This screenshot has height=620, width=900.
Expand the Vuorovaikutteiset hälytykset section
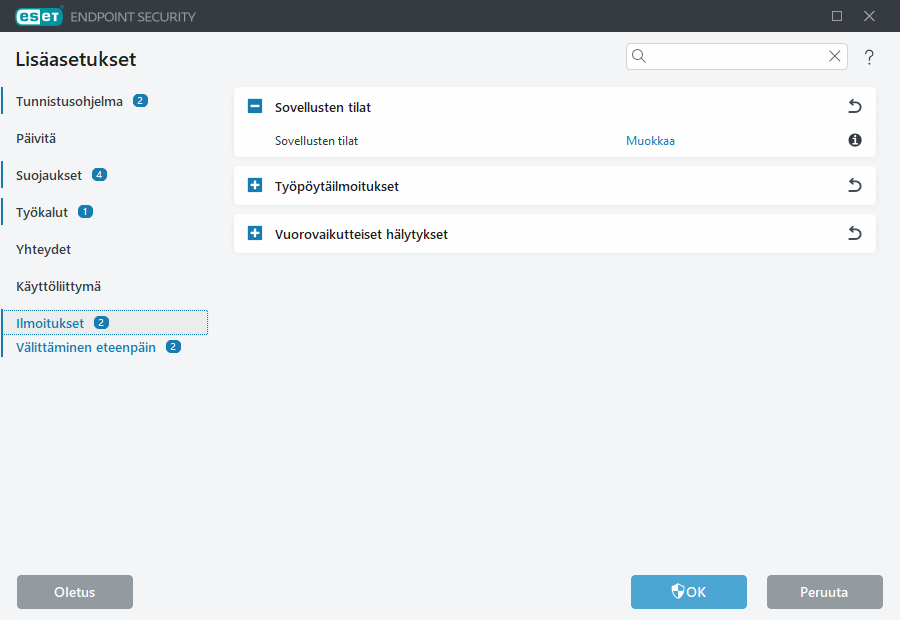coord(255,233)
